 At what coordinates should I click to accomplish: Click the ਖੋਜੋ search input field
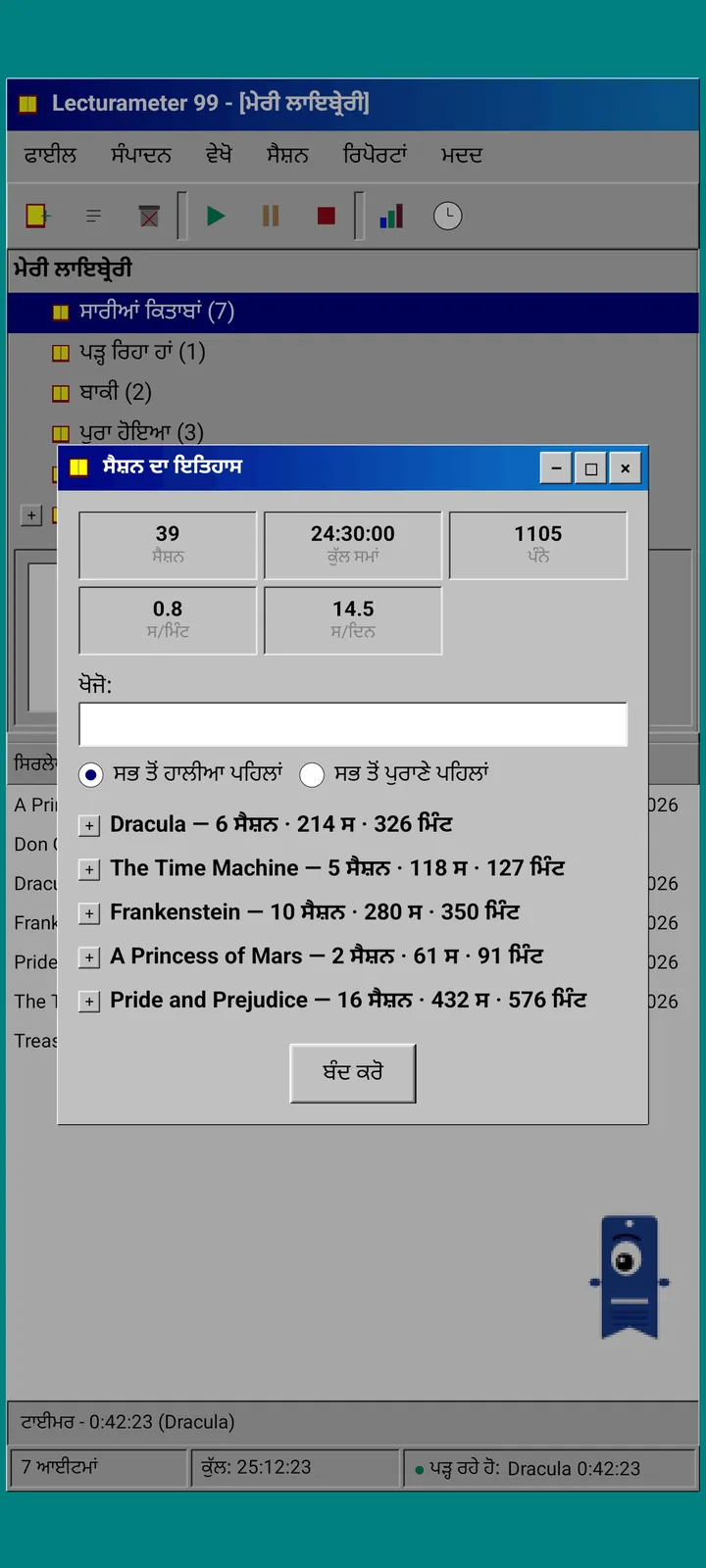tap(353, 724)
